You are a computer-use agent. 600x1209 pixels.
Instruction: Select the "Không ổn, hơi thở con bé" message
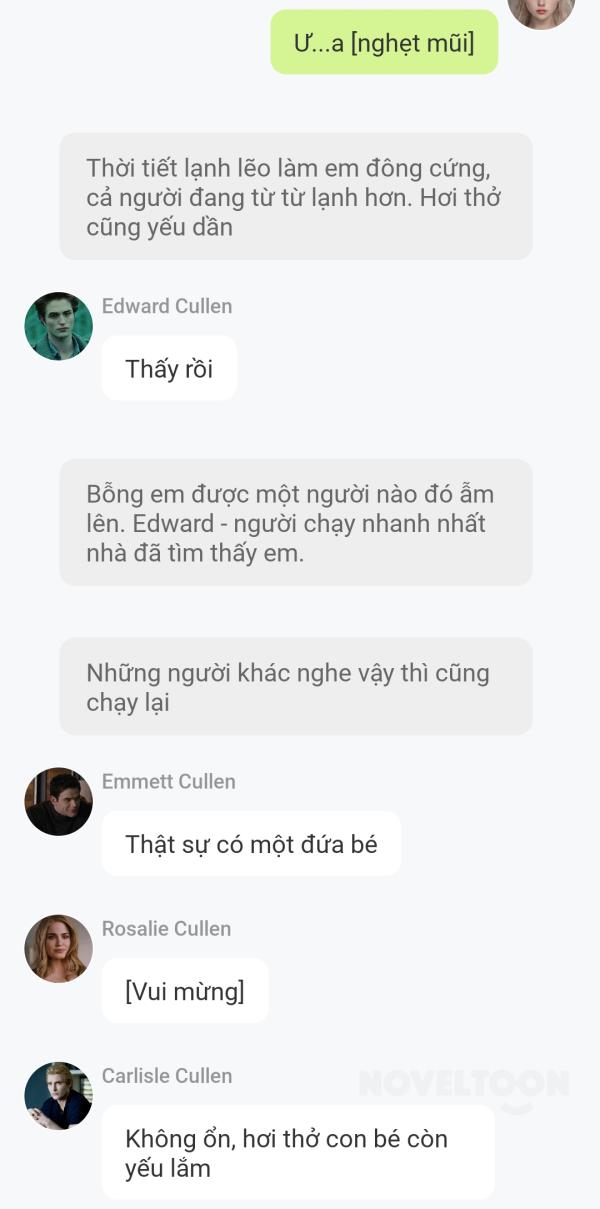point(298,1152)
